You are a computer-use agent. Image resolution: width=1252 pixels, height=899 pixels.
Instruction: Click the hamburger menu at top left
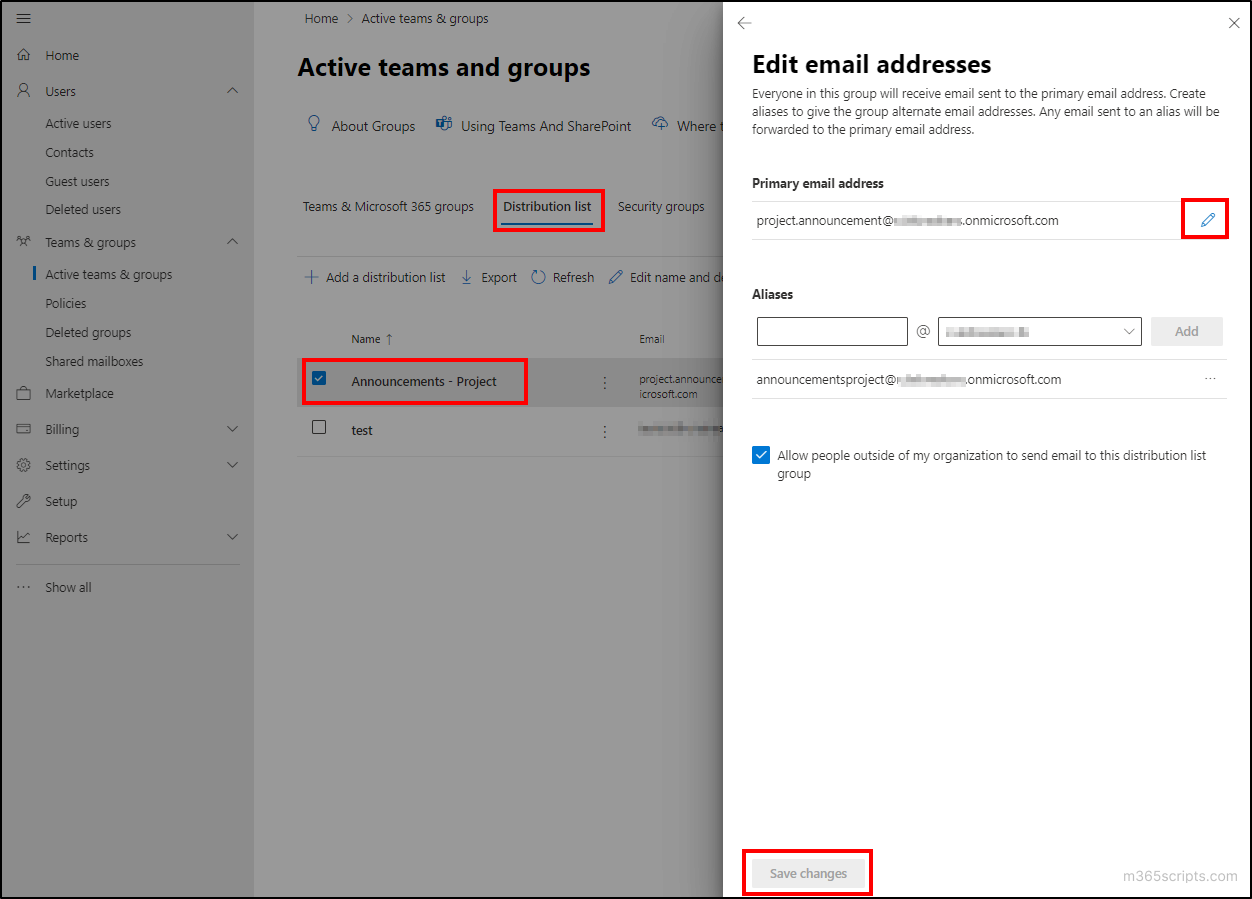23,17
